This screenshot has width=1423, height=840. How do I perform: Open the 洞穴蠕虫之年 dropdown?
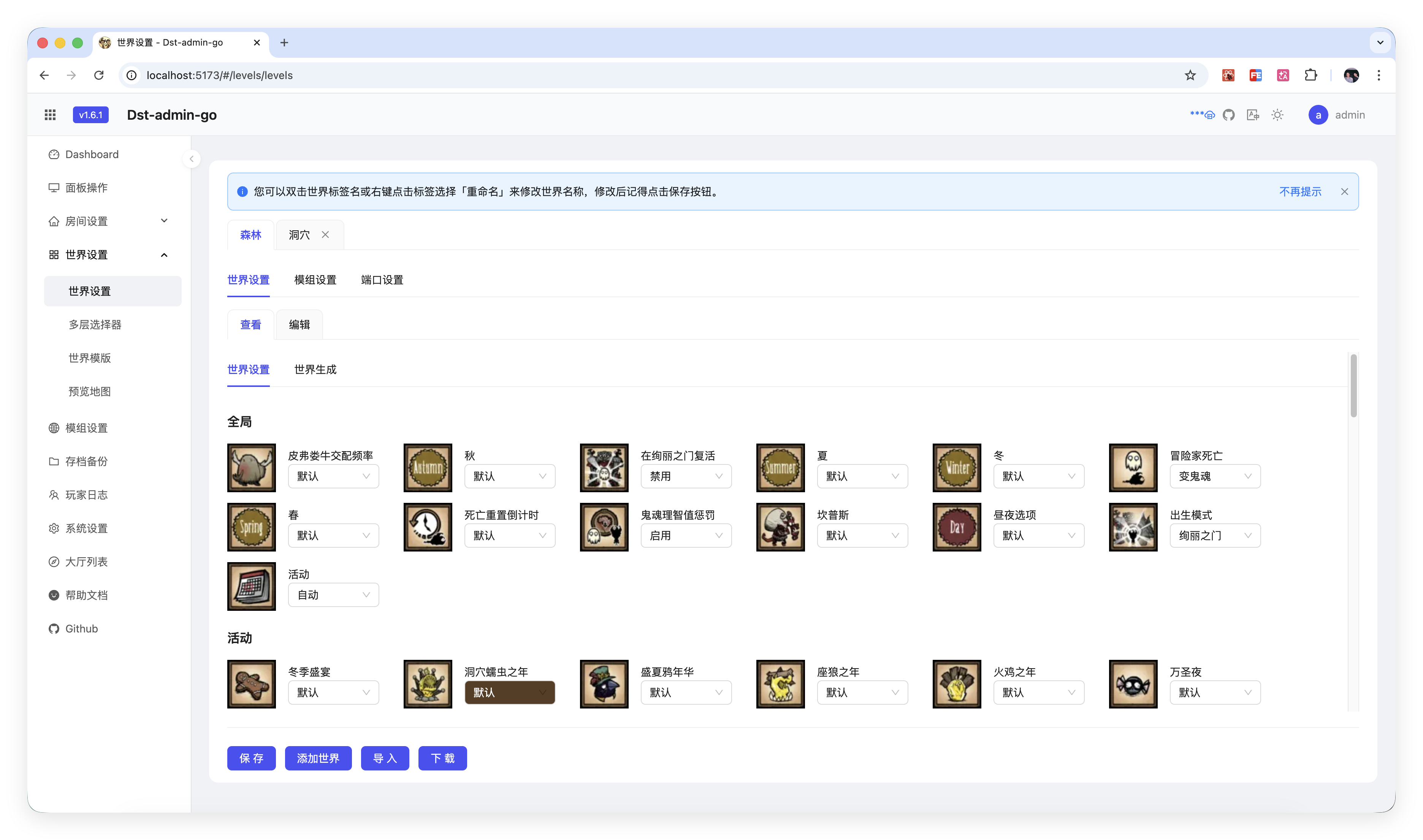[x=509, y=692]
